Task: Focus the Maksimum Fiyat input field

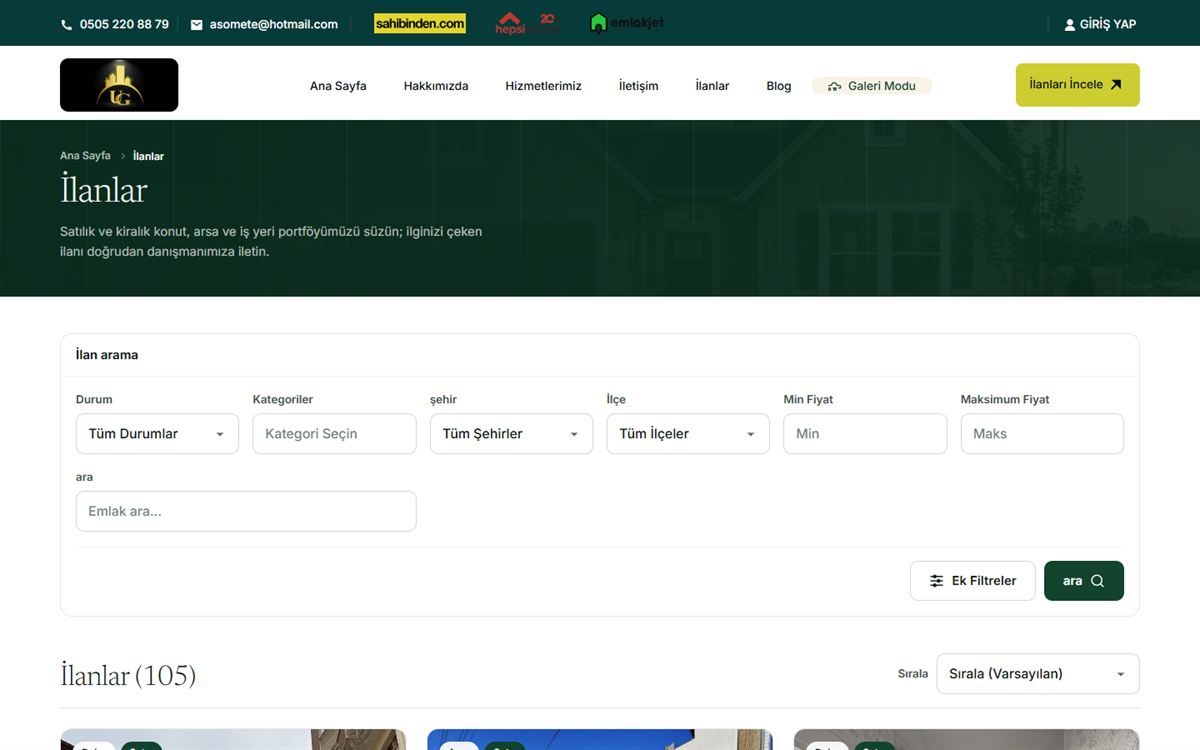Action: (1042, 434)
